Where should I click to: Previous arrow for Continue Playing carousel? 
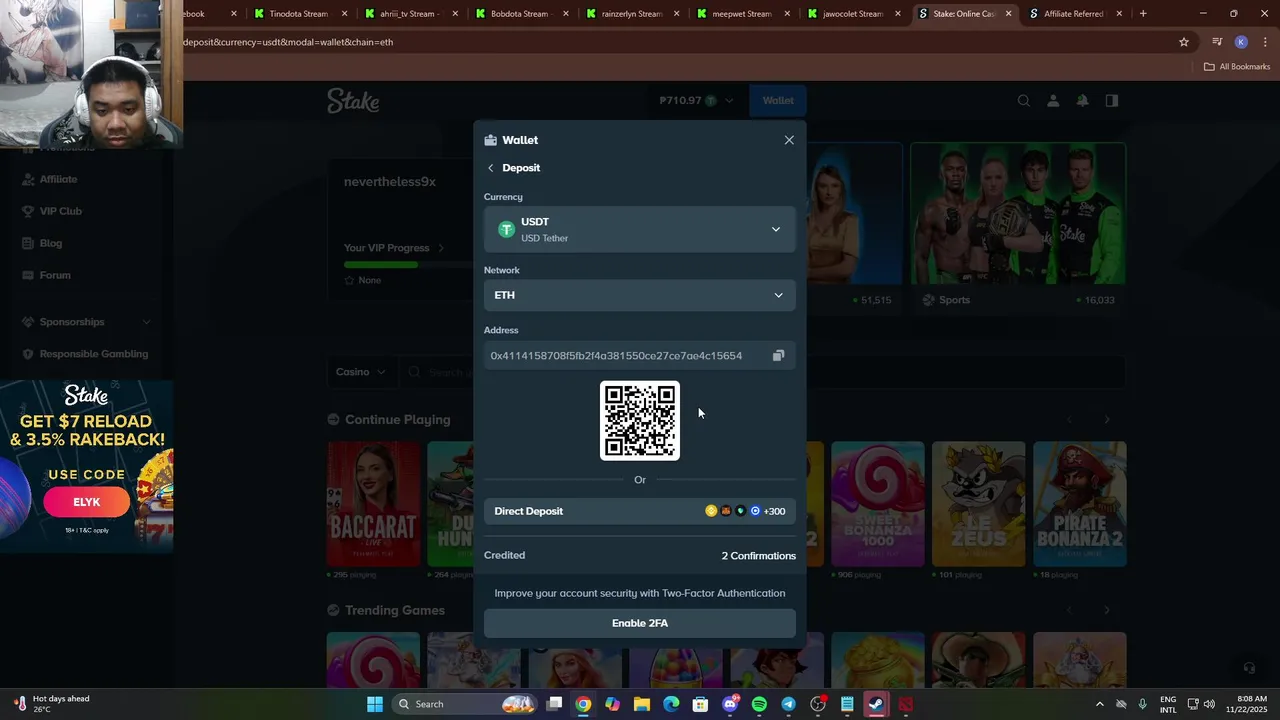[1069, 420]
